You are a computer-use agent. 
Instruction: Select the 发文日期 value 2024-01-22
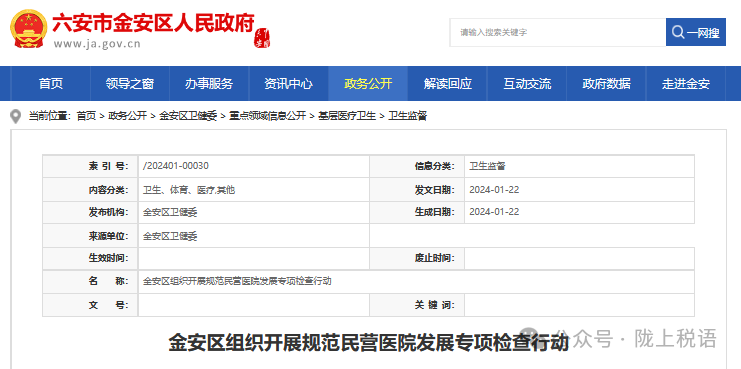click(x=494, y=189)
